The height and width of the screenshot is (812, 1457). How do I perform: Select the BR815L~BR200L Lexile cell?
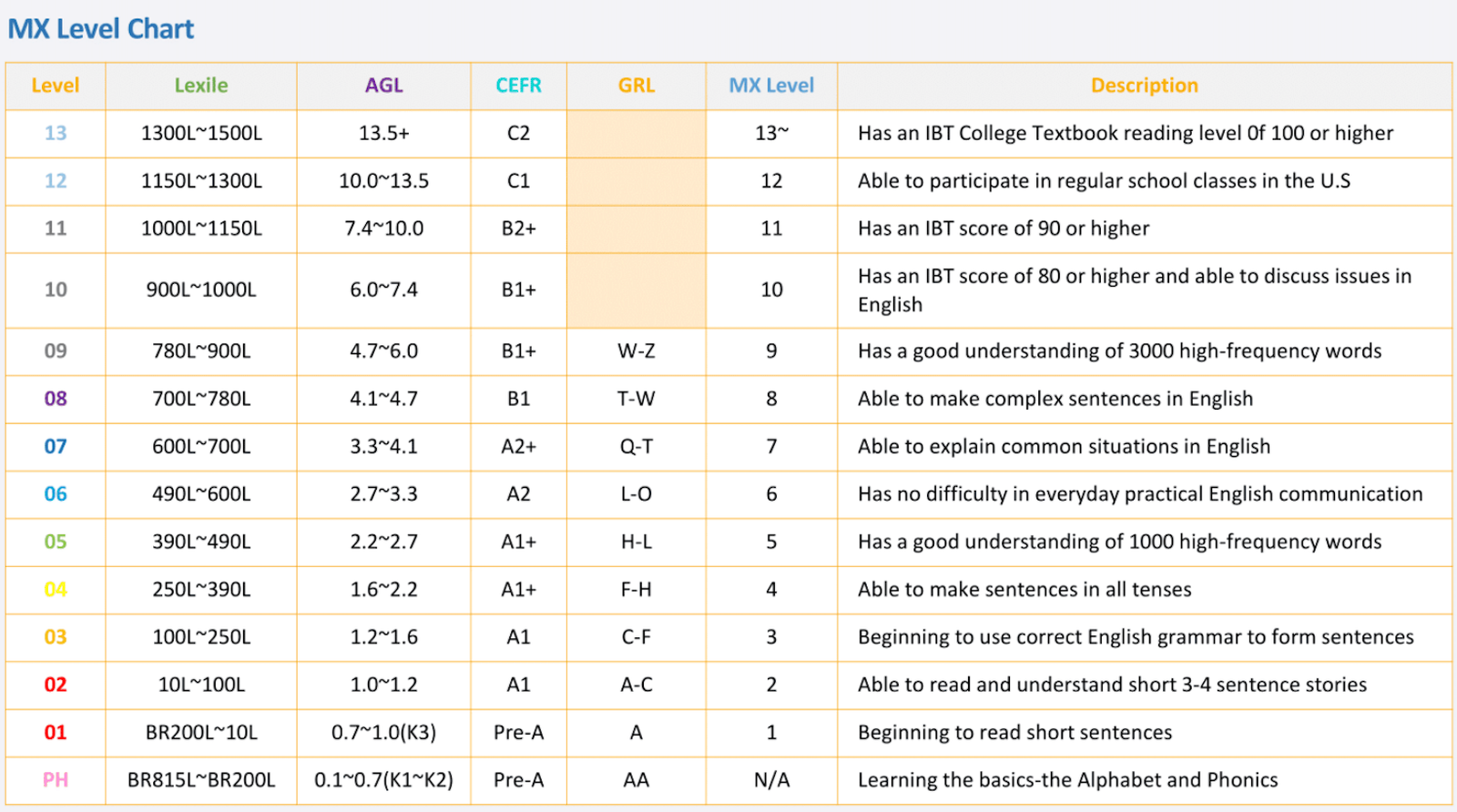tap(201, 780)
